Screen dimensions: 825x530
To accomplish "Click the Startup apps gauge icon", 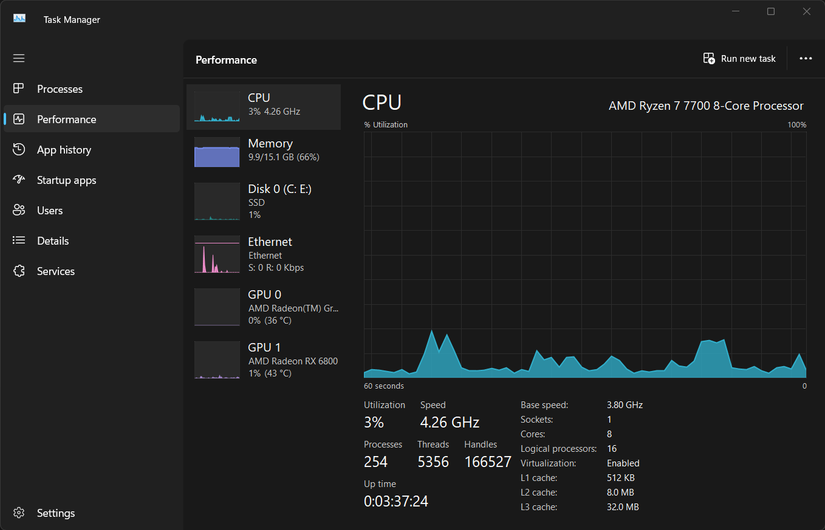I will click(x=19, y=180).
